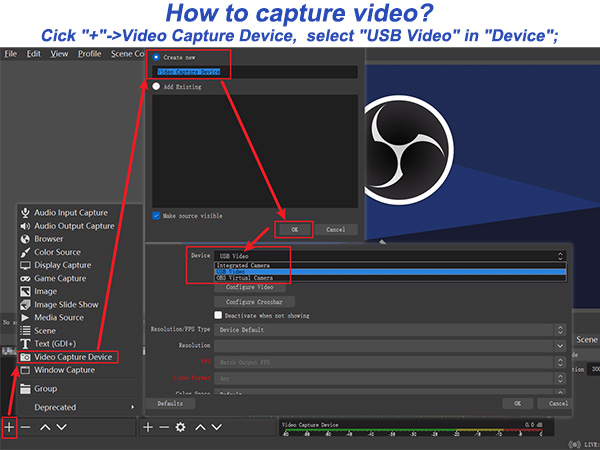Click Cancel in the create source dialog
The width and height of the screenshot is (600, 450).
(336, 230)
